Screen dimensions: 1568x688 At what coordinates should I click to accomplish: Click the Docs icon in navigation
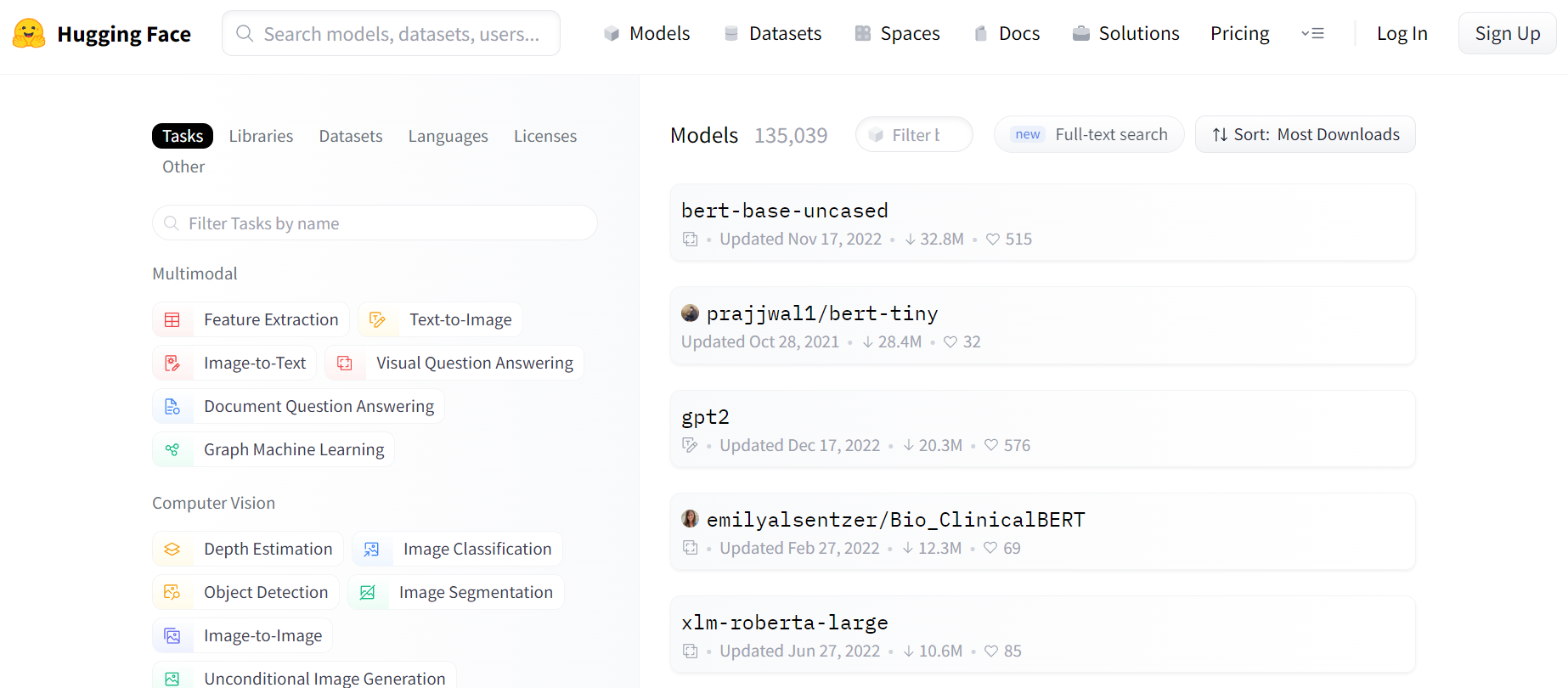981,33
